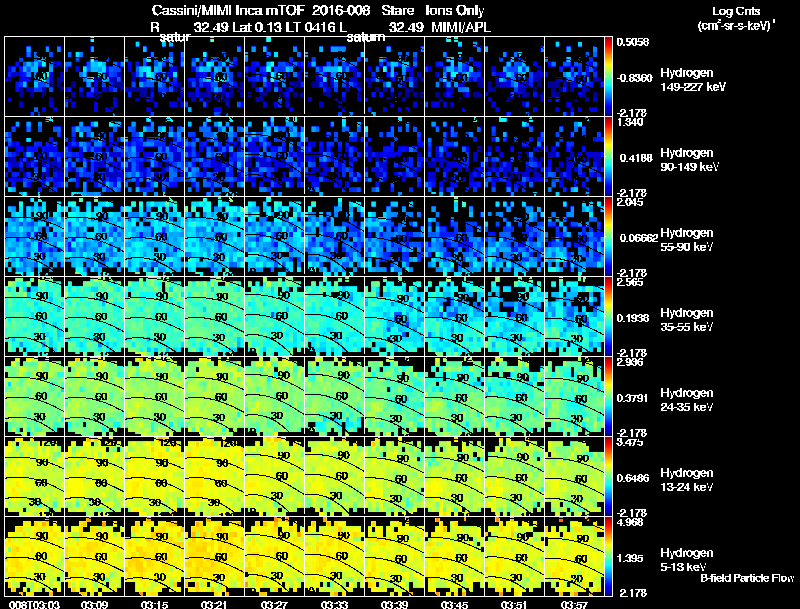Select the color bar beside the 35-55 keV row
The width and height of the screenshot is (800, 609).
[608, 316]
